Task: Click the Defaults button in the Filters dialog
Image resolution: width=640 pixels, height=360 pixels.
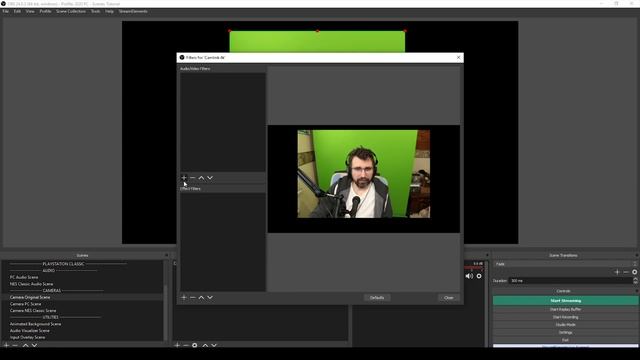Action: pyautogui.click(x=377, y=298)
